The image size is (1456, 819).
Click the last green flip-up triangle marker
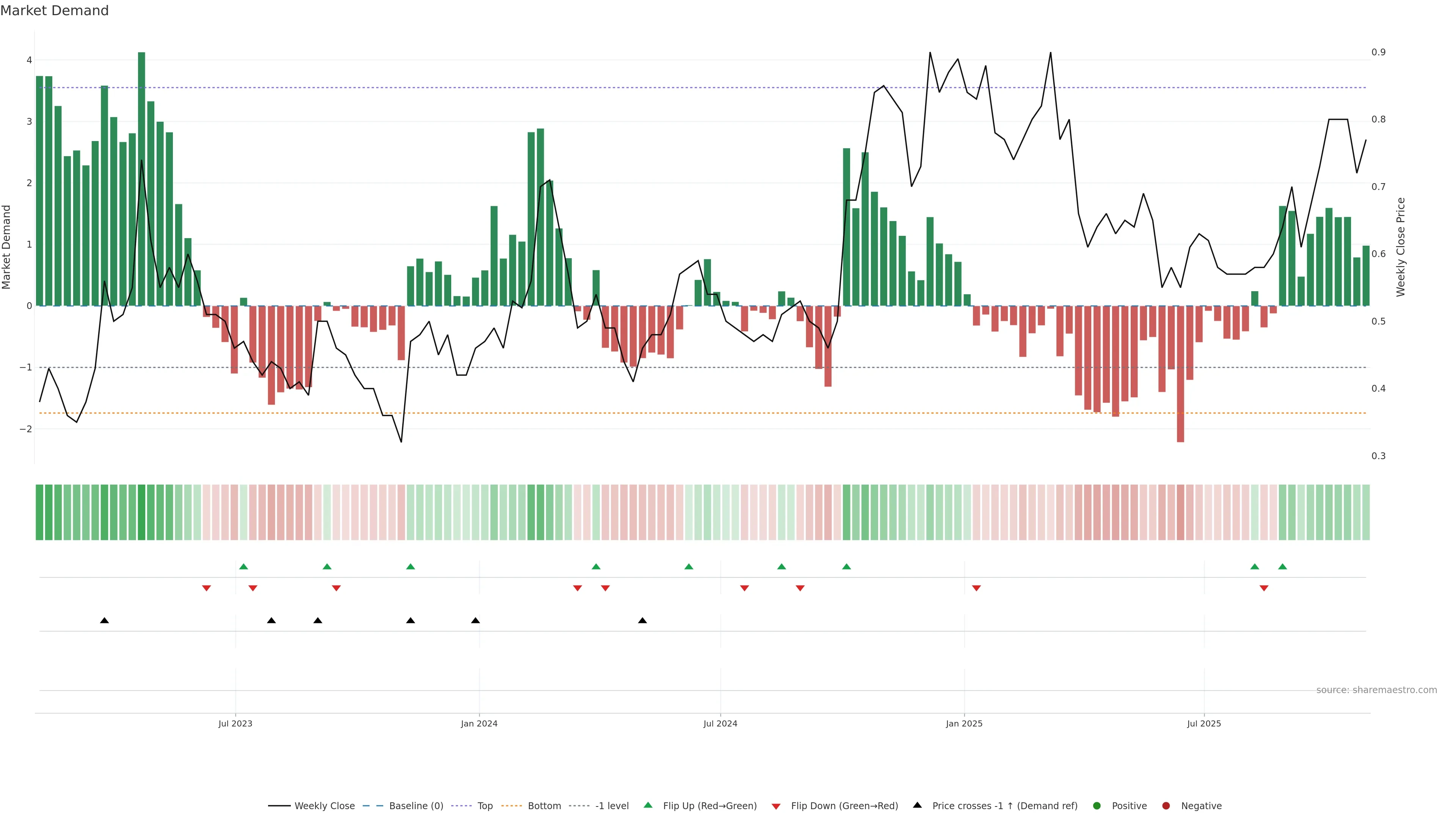[x=1282, y=567]
